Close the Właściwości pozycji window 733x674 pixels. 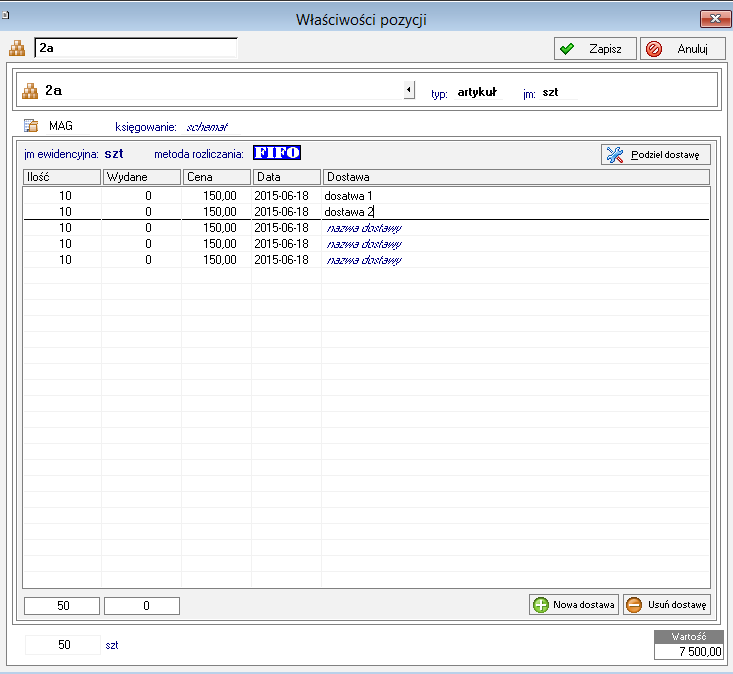tap(712, 18)
